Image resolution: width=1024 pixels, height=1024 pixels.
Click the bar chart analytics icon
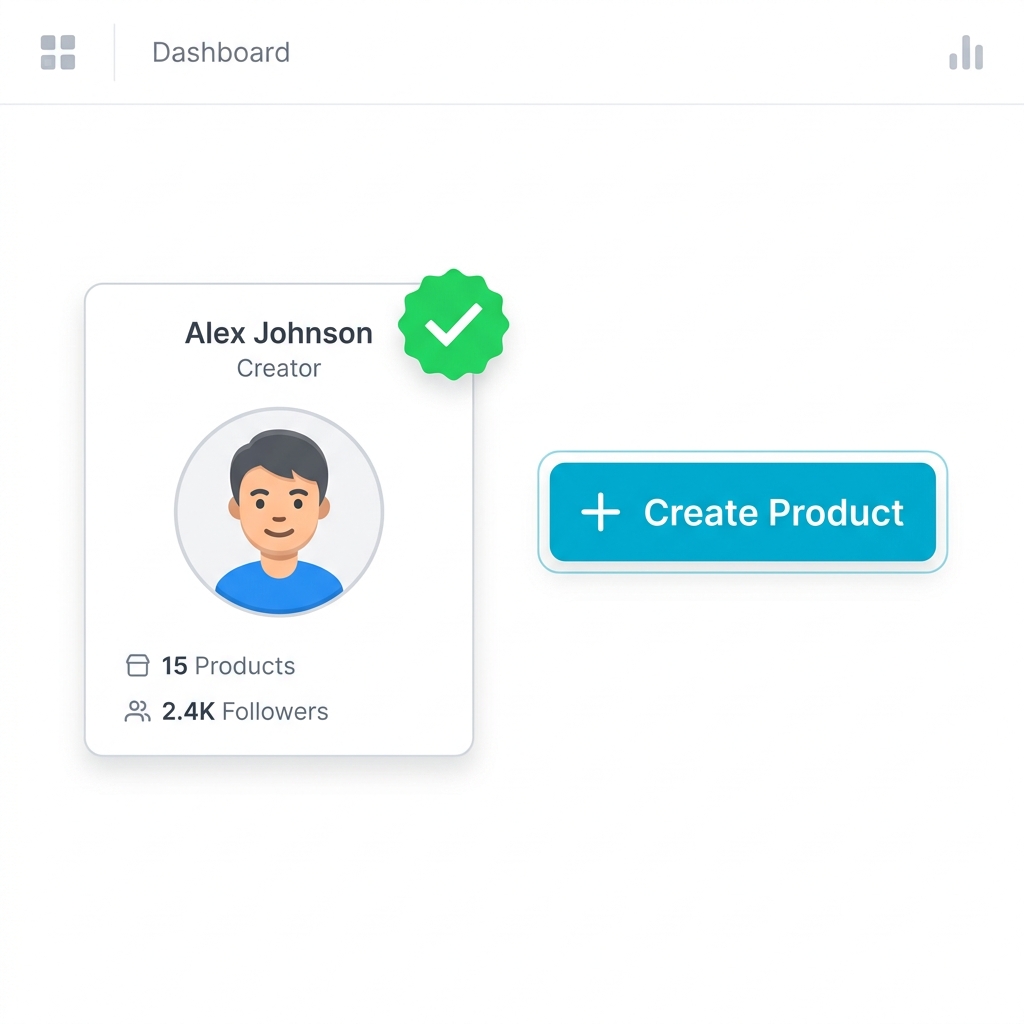pyautogui.click(x=966, y=52)
